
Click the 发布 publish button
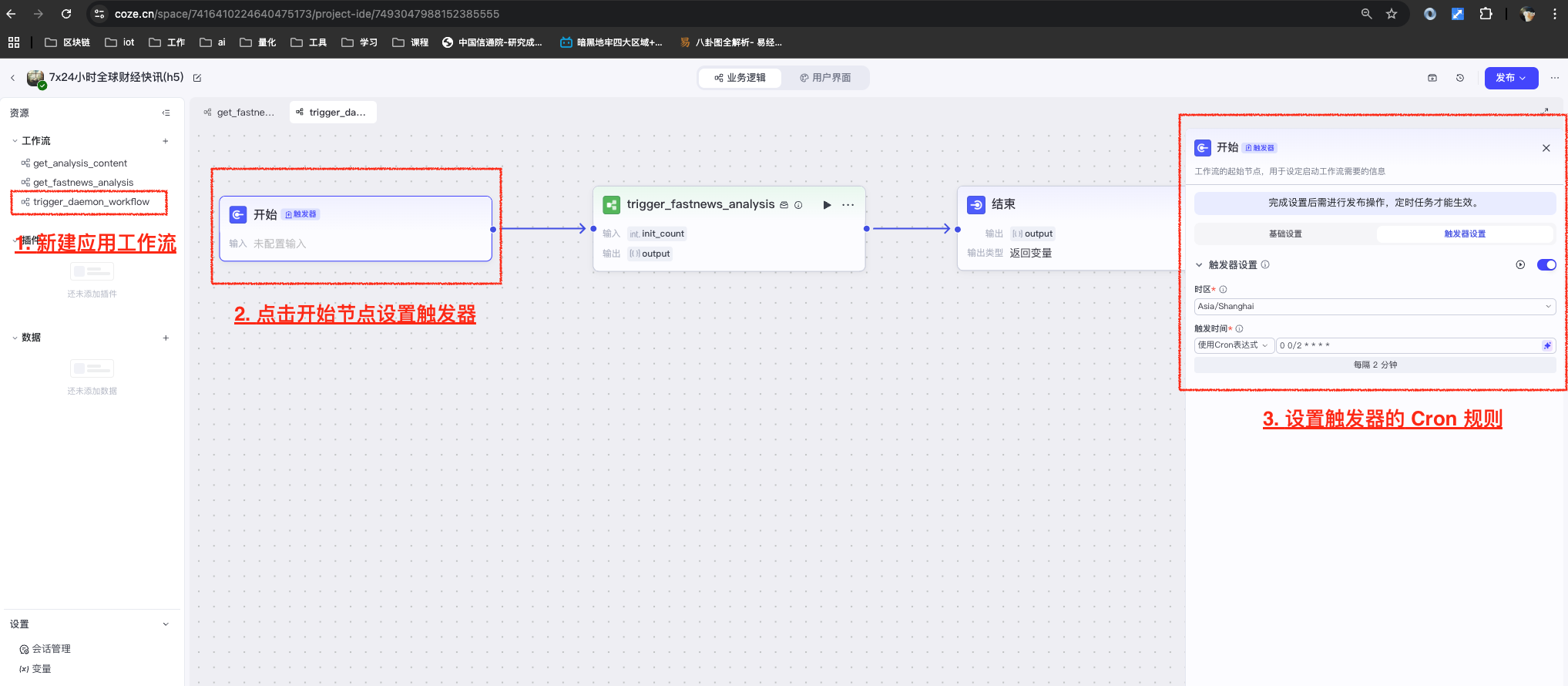[1510, 78]
